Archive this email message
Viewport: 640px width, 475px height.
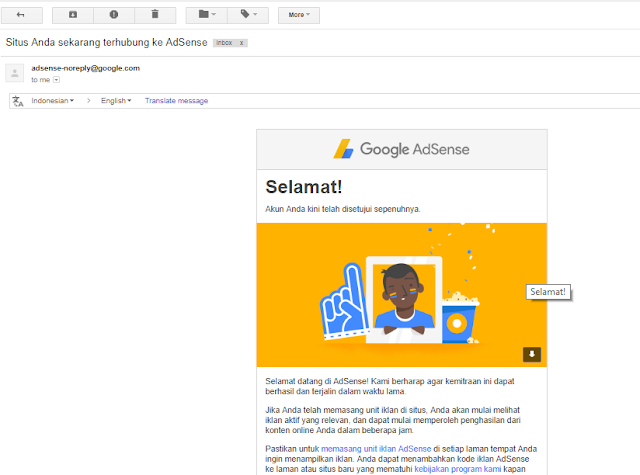73,15
